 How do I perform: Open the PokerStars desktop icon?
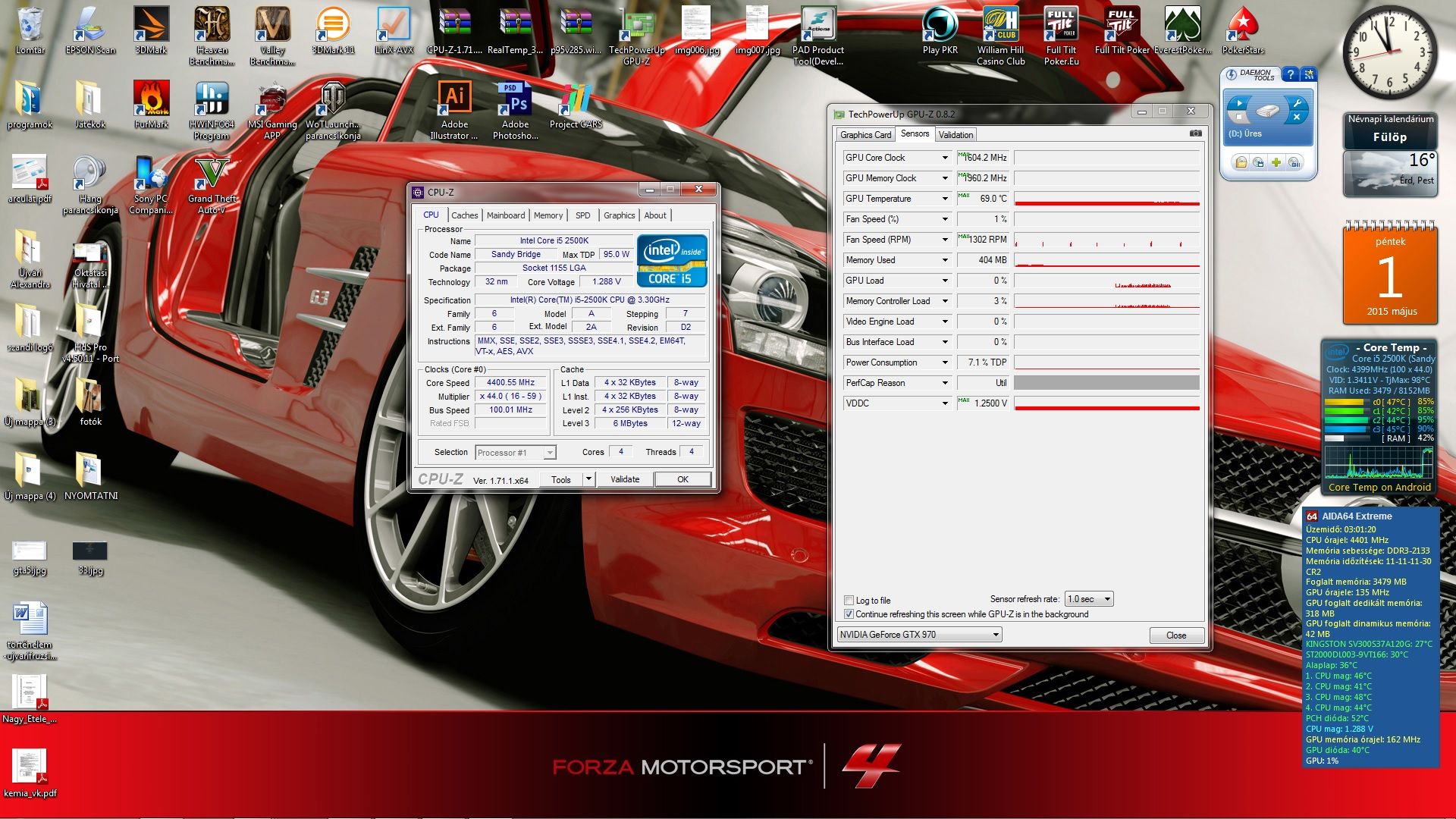[1243, 30]
